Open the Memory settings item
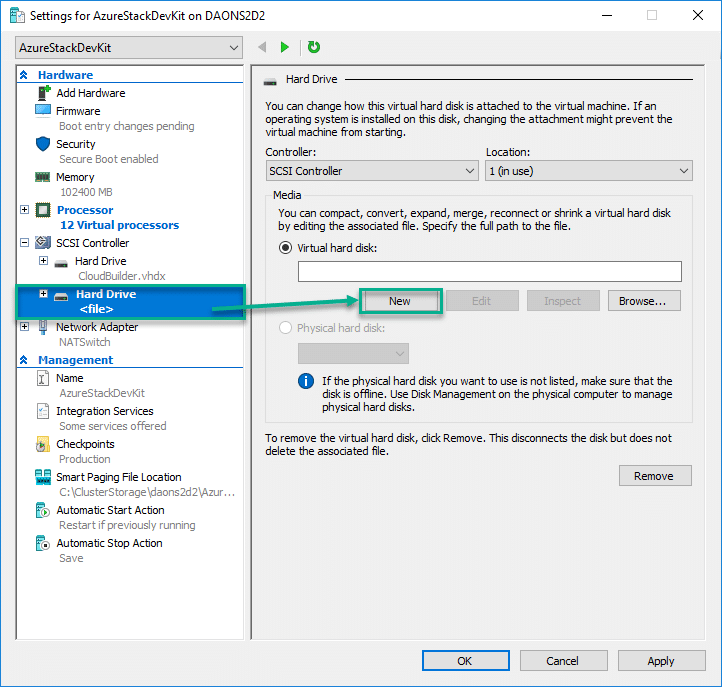 point(75,177)
